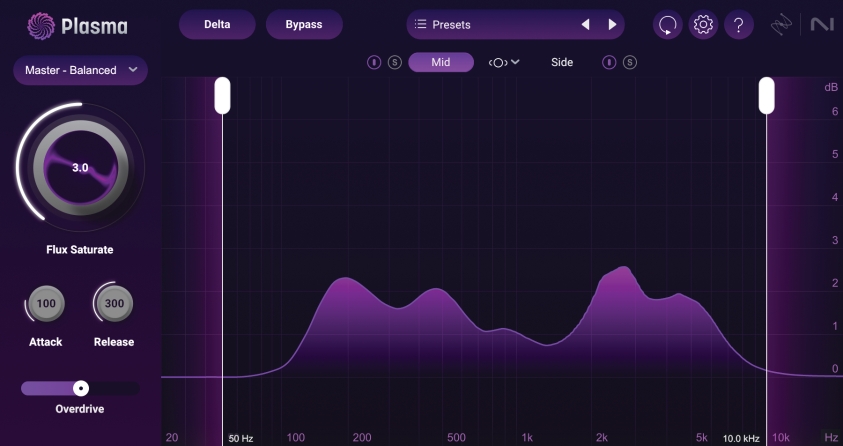Click the circular reset/undo history icon
The image size is (843, 446).
[668, 25]
